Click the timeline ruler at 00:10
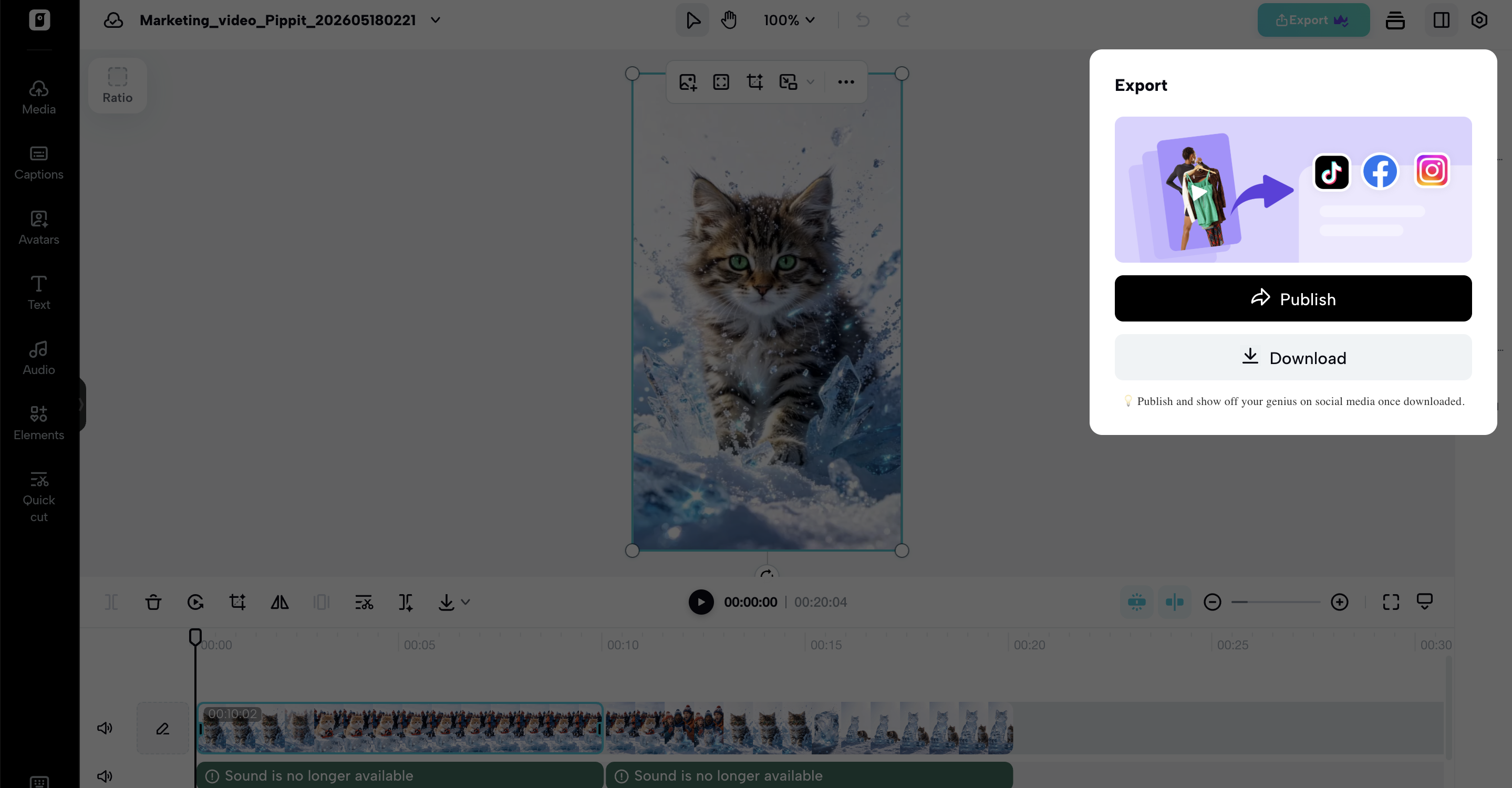 tap(623, 645)
